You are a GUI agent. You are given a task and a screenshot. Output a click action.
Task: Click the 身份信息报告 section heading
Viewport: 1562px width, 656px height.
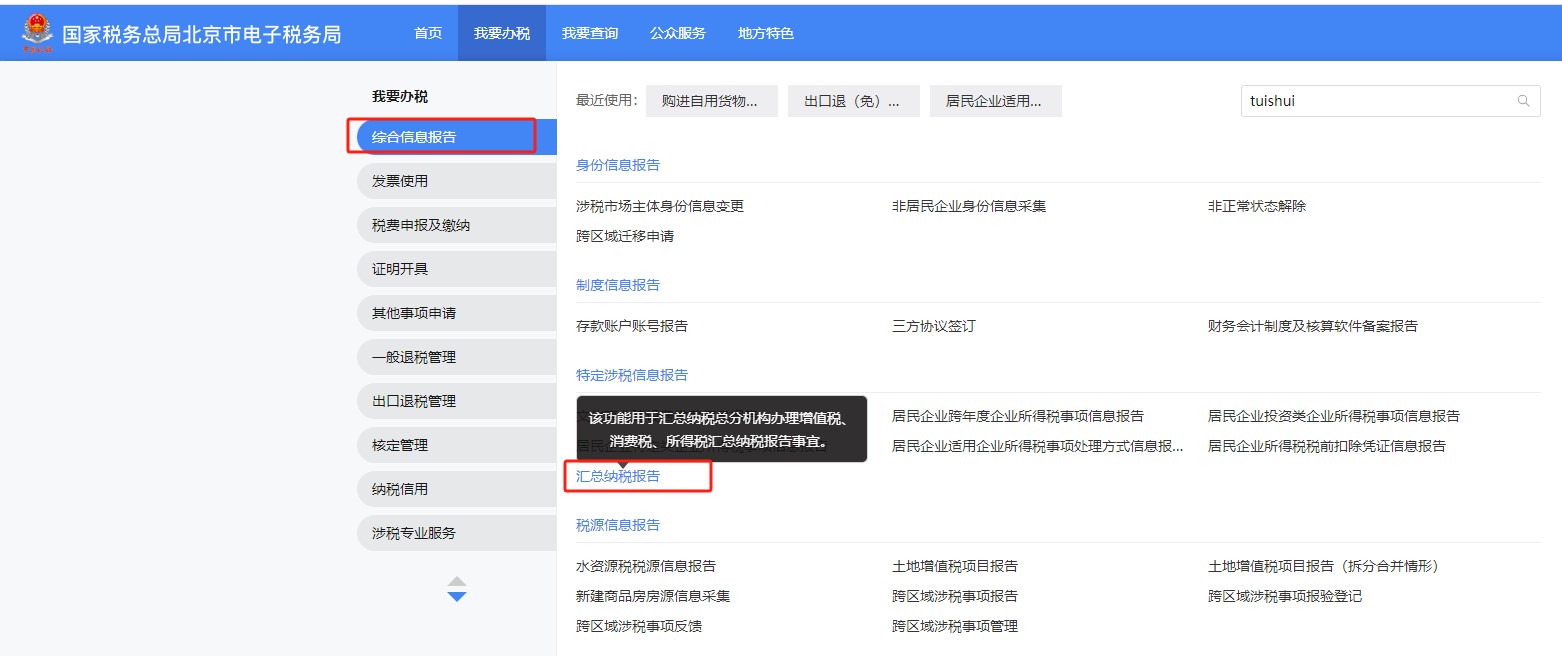618,165
